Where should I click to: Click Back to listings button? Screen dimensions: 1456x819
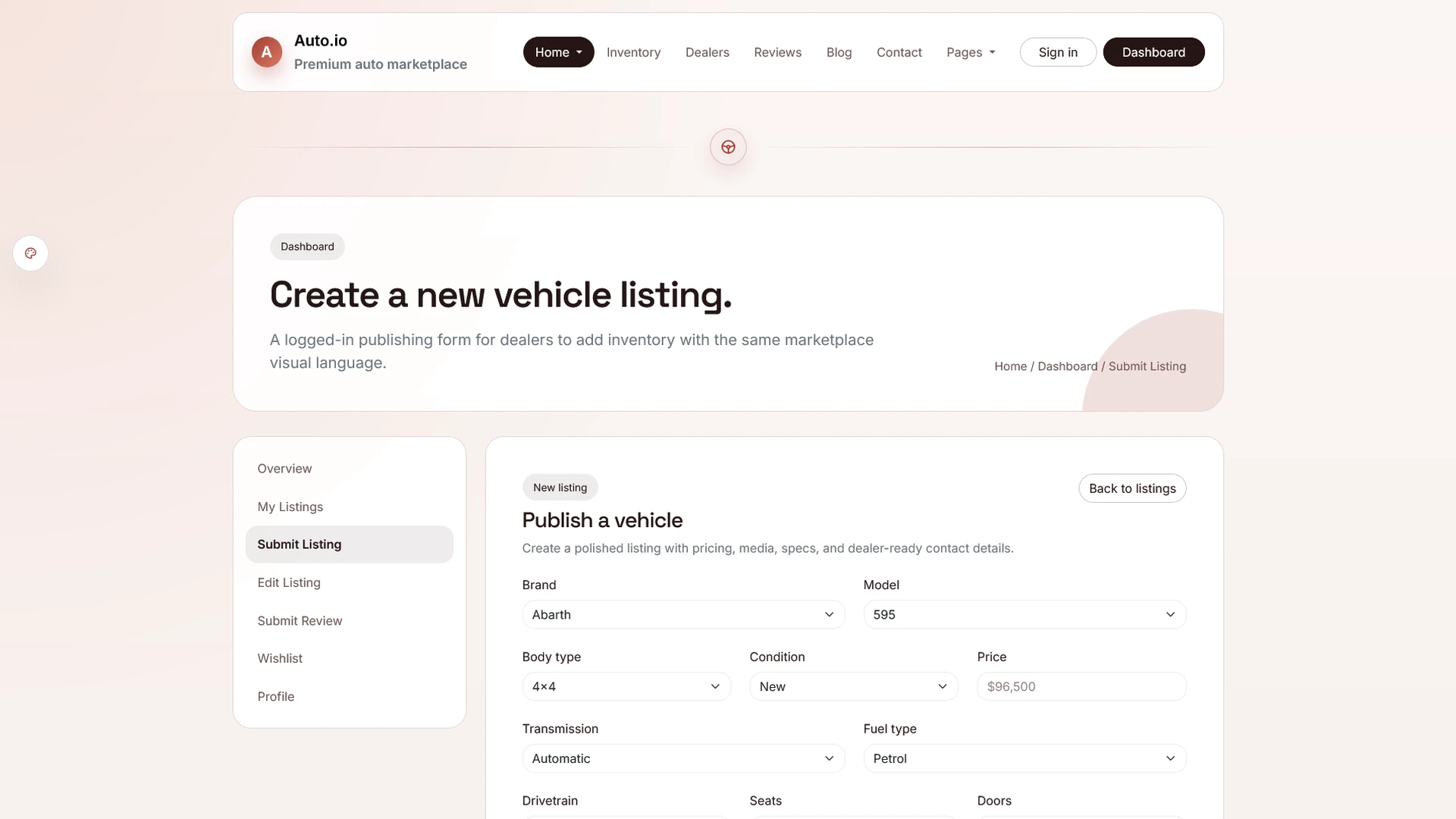(x=1132, y=488)
